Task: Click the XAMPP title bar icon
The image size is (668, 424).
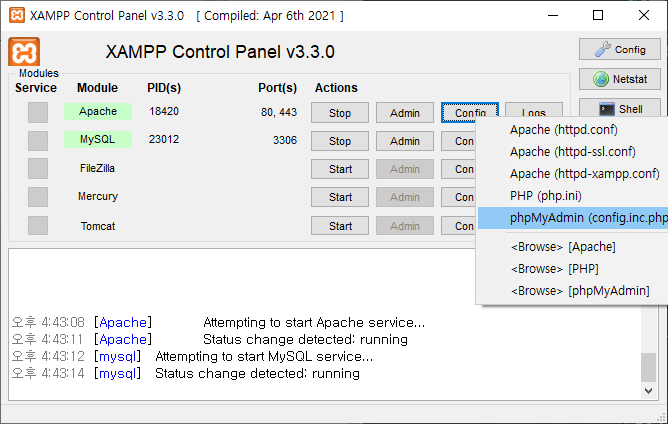Action: pos(17,15)
